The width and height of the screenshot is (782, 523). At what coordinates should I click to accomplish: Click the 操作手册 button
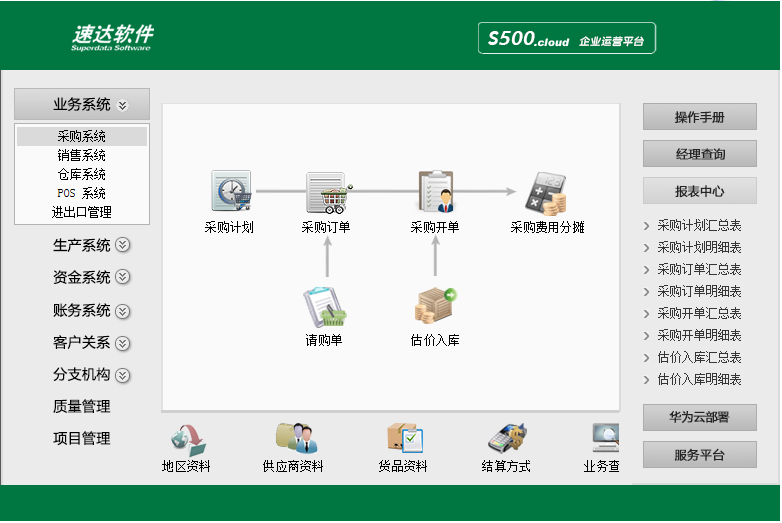[x=700, y=117]
